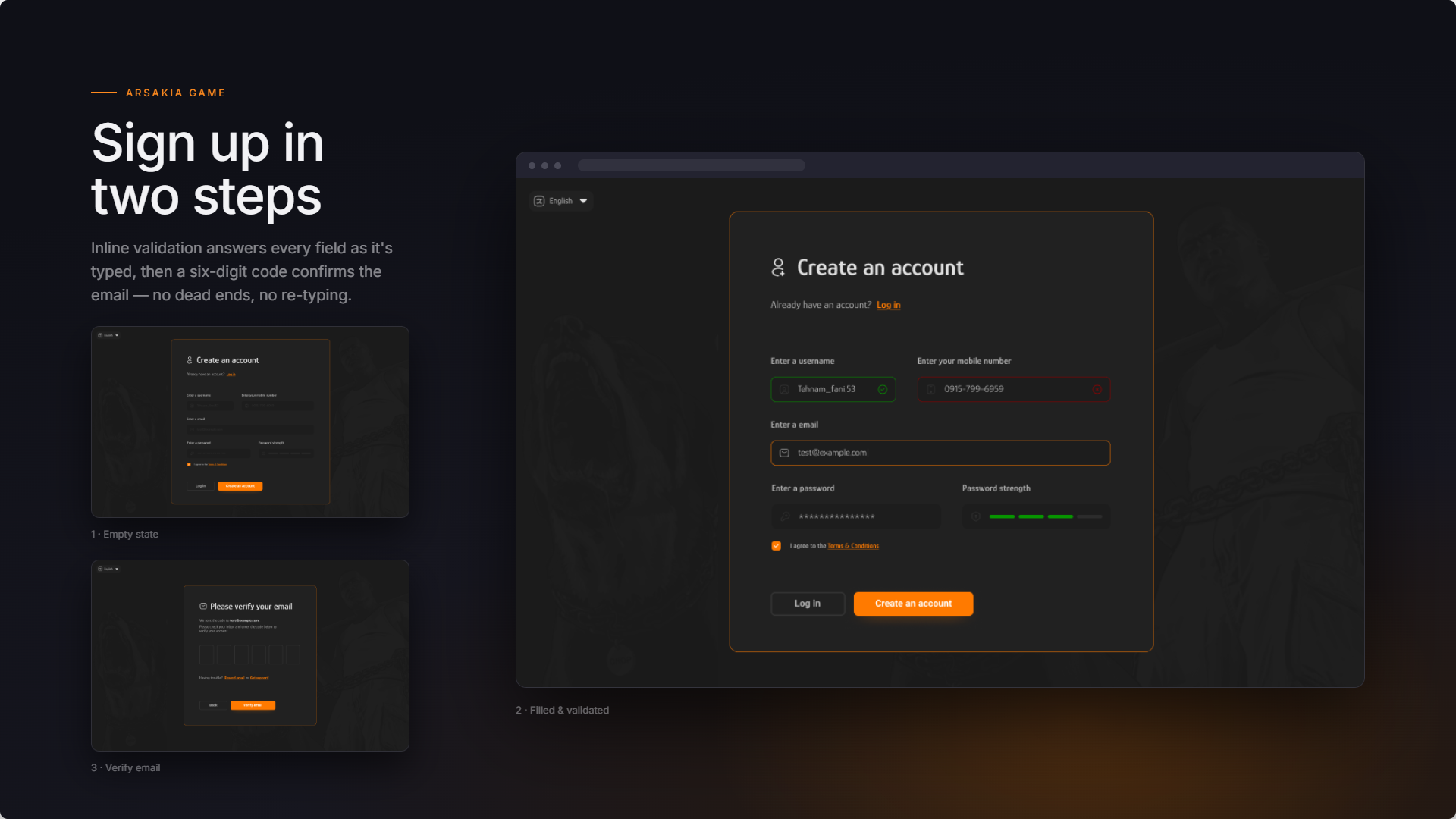Click the user-plus icon beside the large Create an account heading

(x=778, y=267)
